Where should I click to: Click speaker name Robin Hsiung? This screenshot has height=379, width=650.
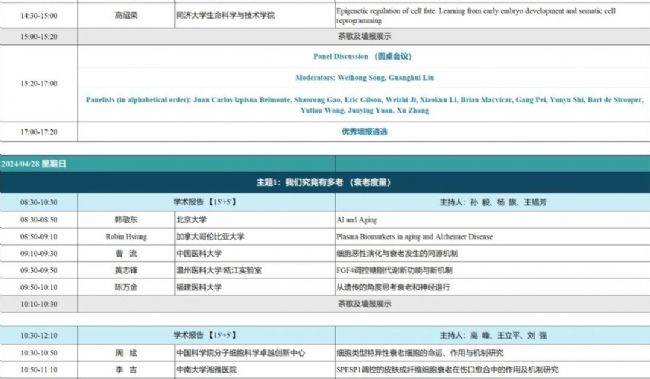point(126,236)
